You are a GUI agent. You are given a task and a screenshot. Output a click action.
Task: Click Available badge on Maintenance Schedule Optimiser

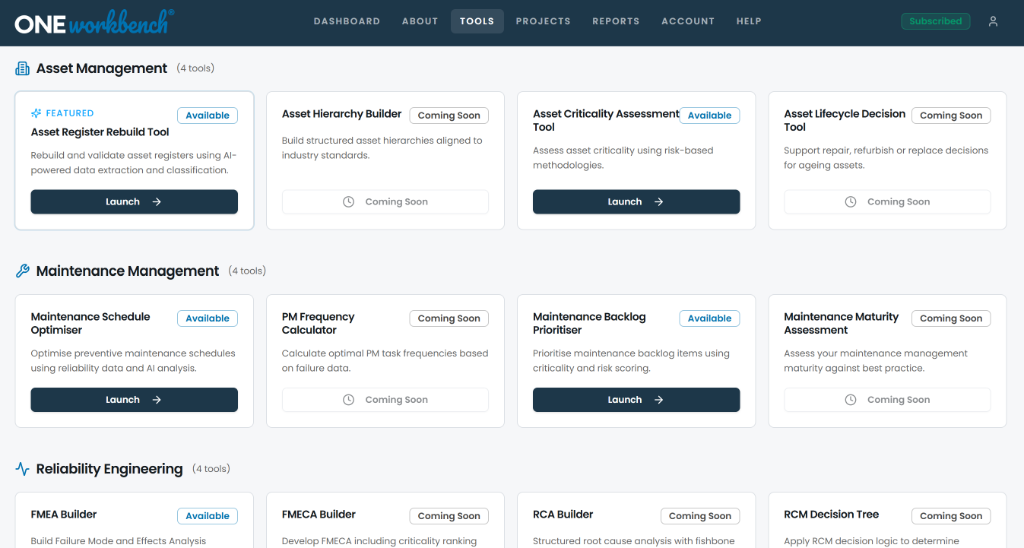tap(208, 319)
